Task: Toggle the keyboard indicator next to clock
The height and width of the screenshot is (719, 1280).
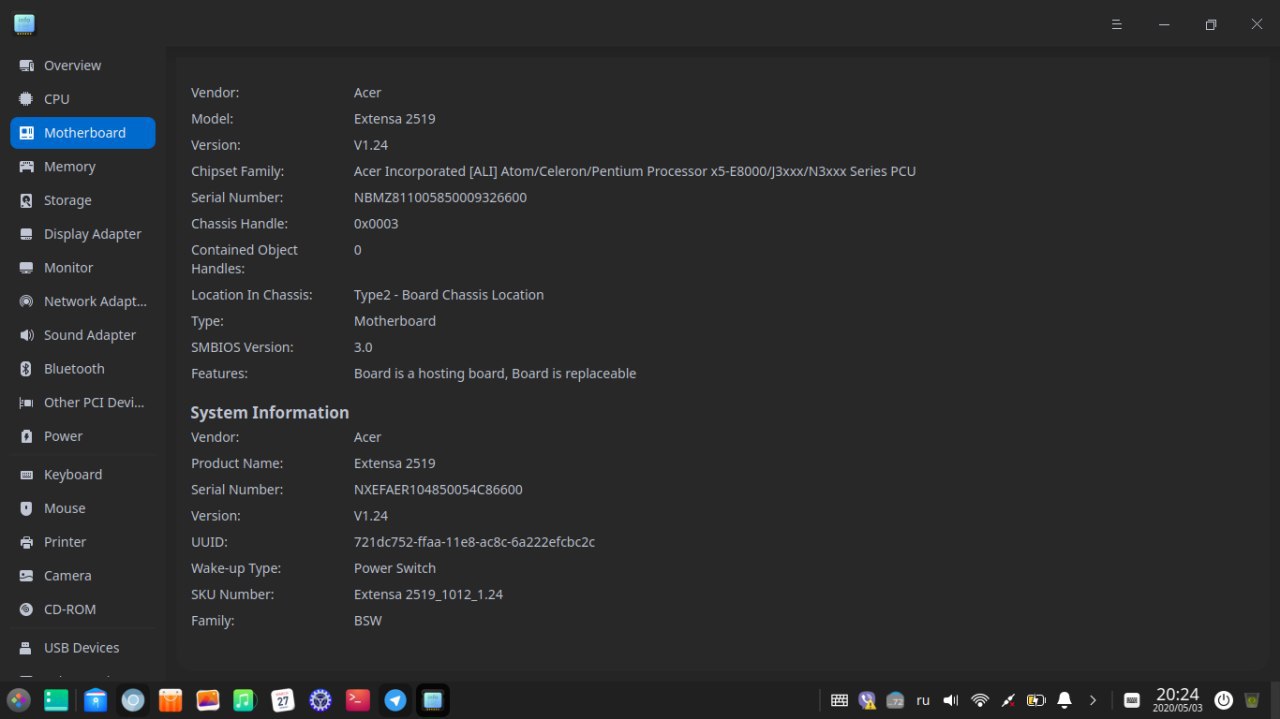Action: 1131,700
